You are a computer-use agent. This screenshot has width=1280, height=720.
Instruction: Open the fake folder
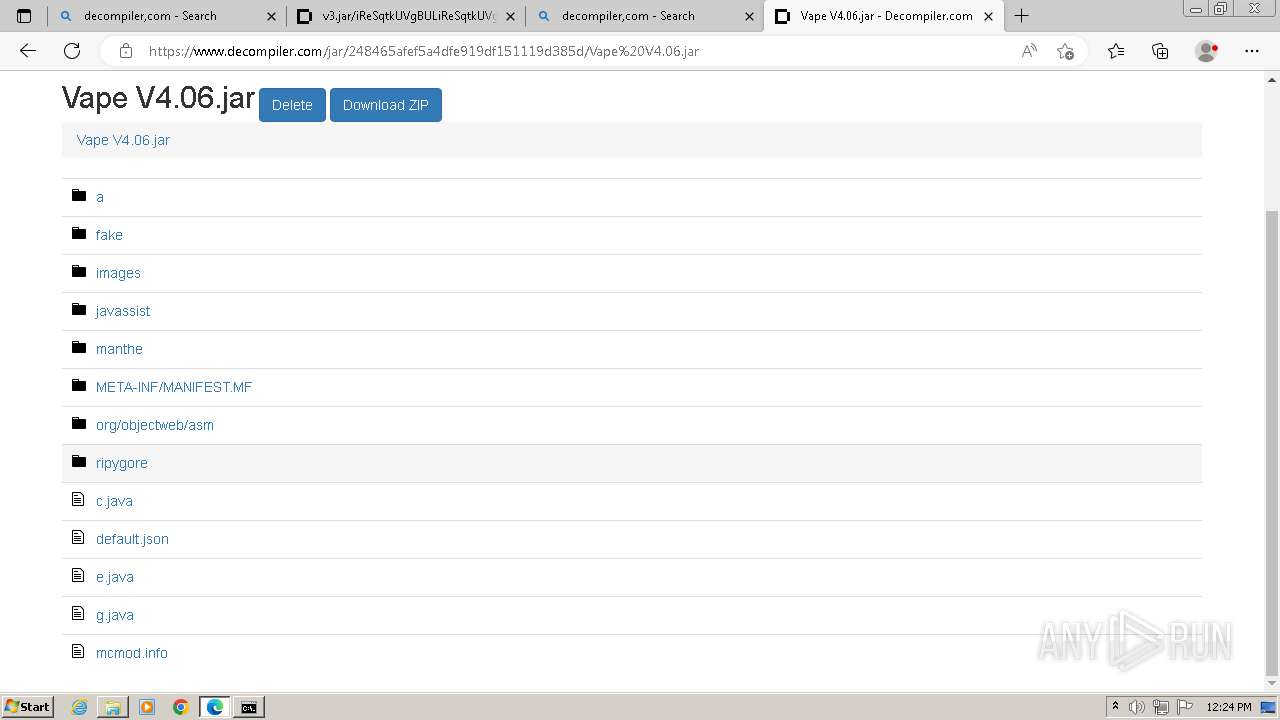pos(109,235)
